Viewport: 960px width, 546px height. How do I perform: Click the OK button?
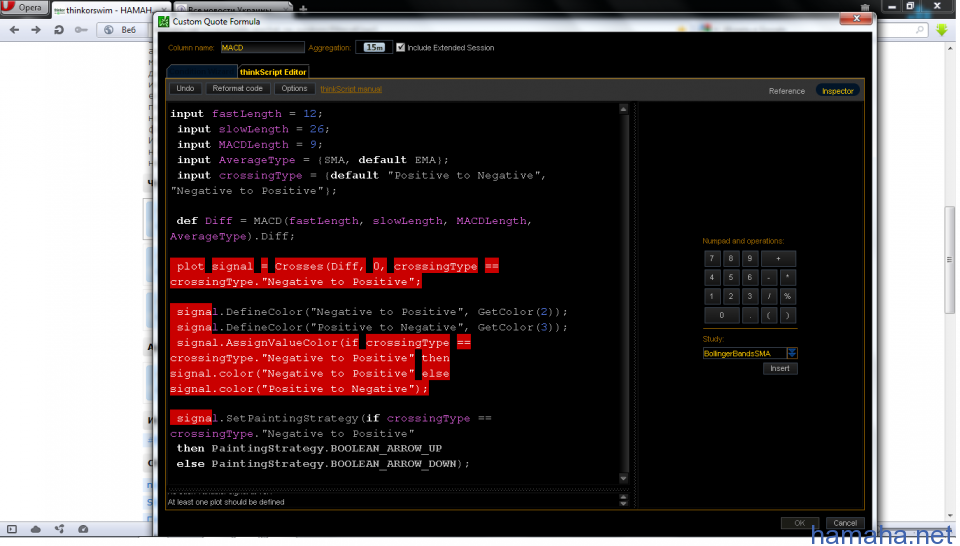pos(799,523)
